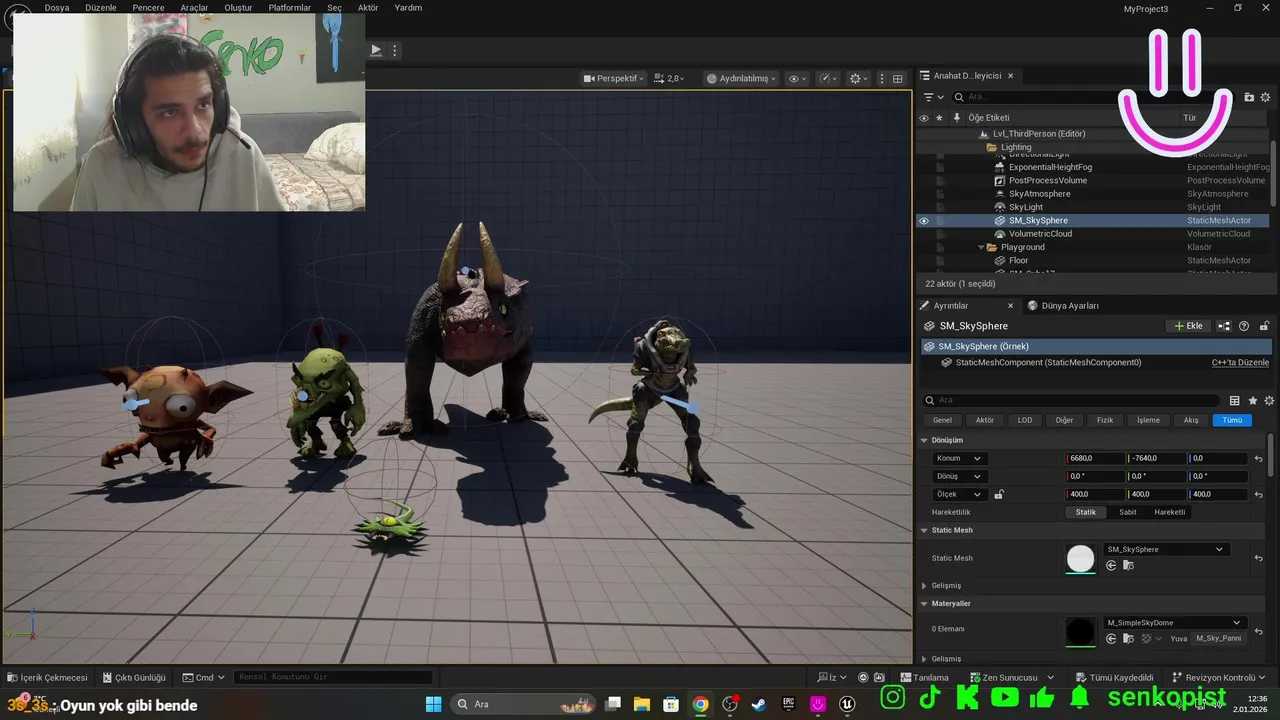Open the Düzenle menu

point(100,7)
